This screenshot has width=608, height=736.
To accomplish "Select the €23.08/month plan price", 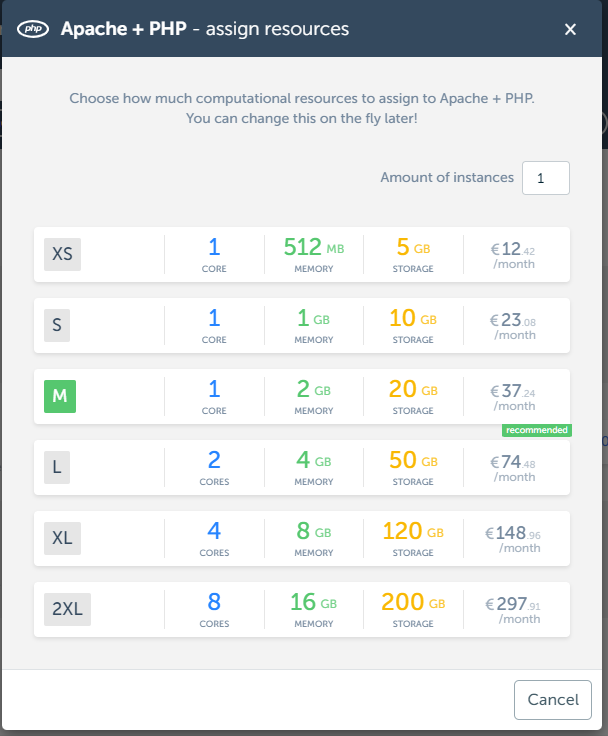I will pos(513,326).
